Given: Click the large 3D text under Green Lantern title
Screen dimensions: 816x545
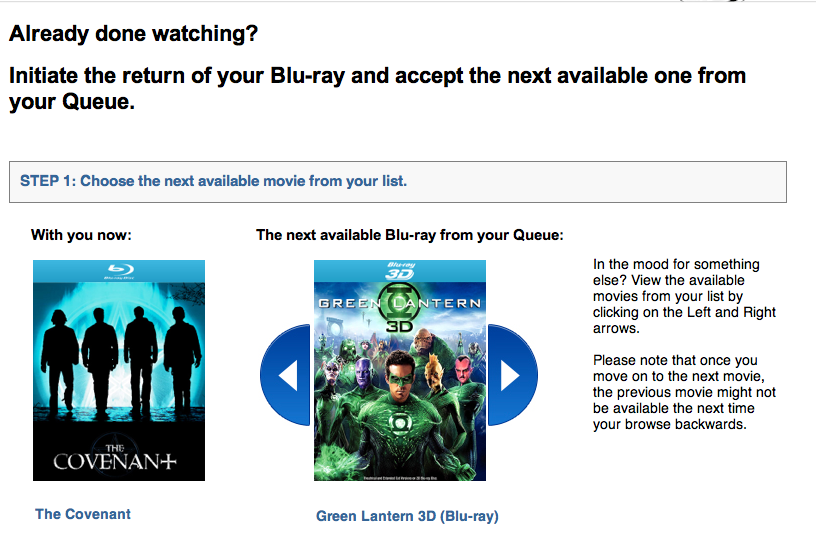Looking at the screenshot, I should tap(400, 326).
